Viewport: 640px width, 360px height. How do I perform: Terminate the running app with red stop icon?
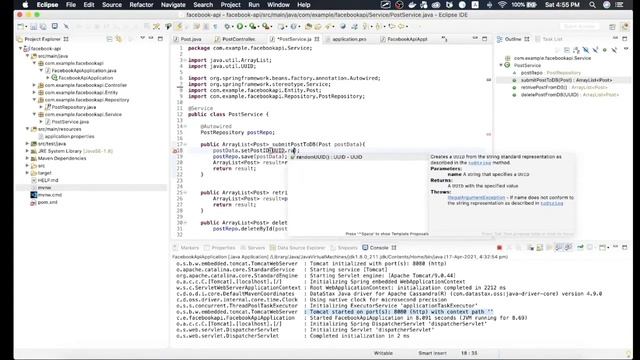point(499,247)
